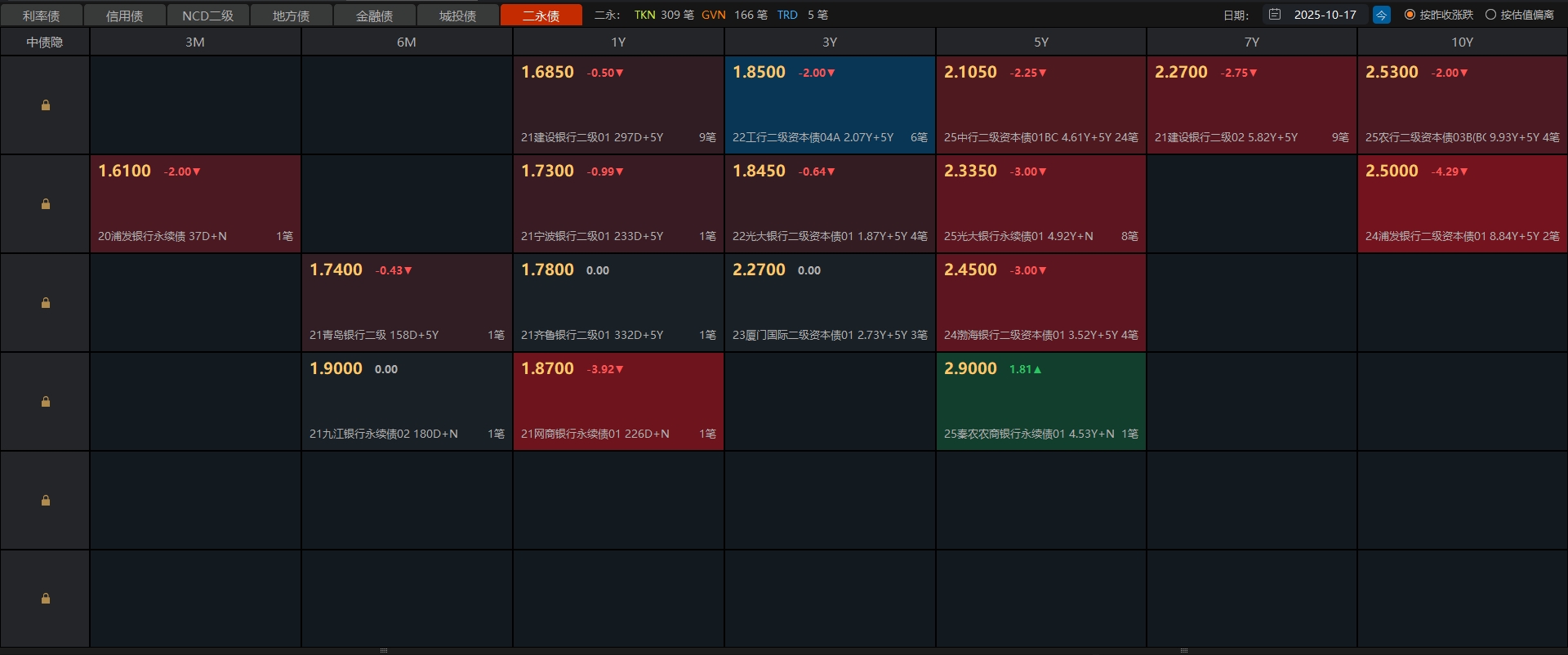Click the calendar icon beside date
The height and width of the screenshot is (655, 1568).
[x=1275, y=15]
